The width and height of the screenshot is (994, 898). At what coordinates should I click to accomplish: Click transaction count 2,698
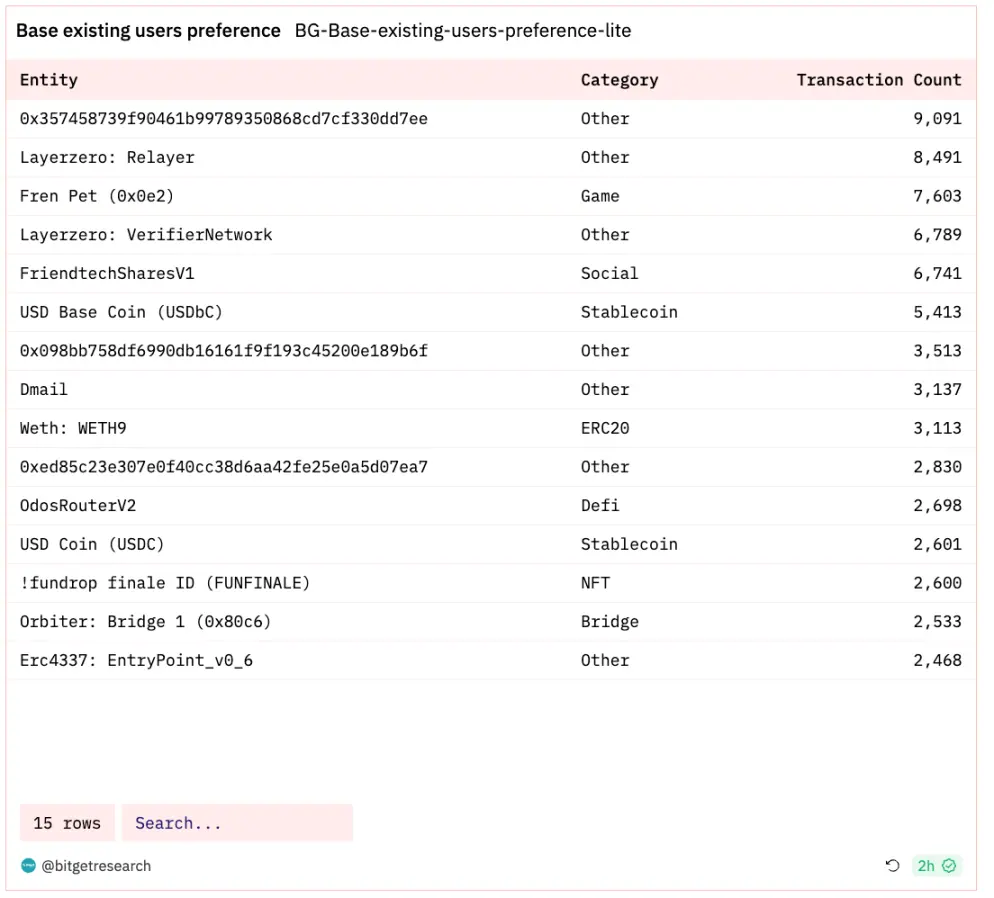[x=937, y=505]
